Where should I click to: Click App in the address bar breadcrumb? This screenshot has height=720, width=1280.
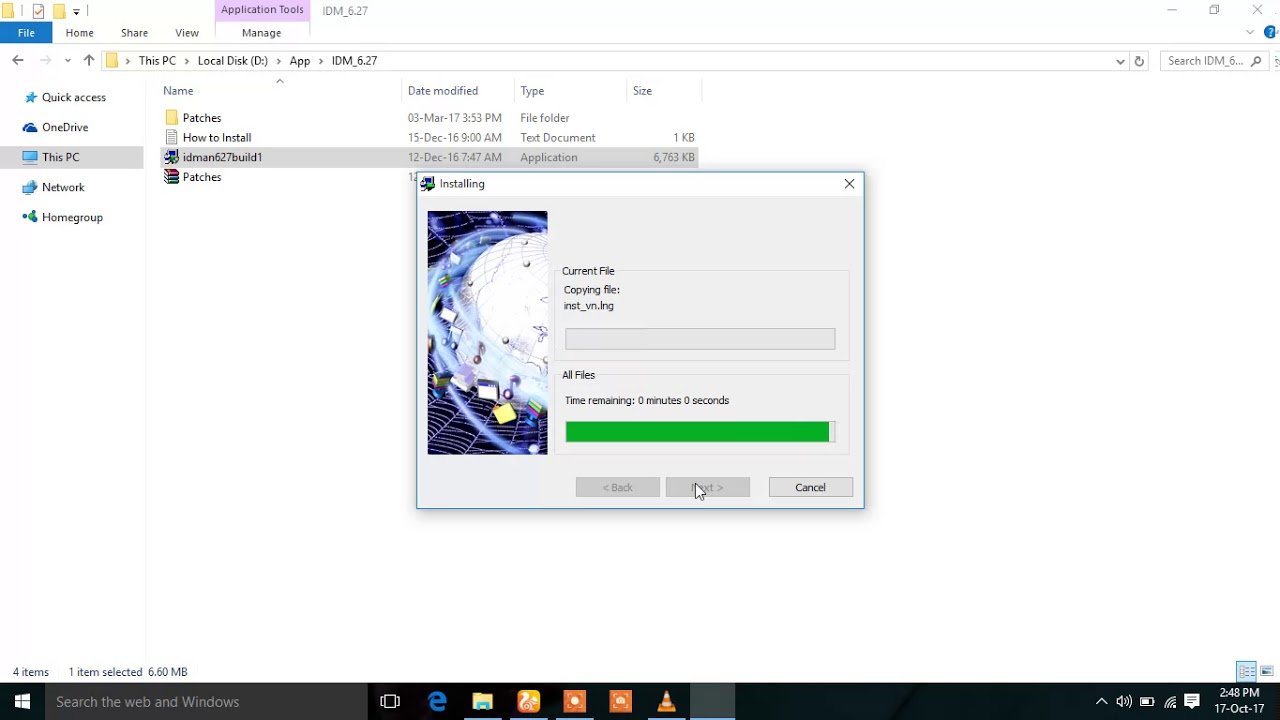coord(300,61)
